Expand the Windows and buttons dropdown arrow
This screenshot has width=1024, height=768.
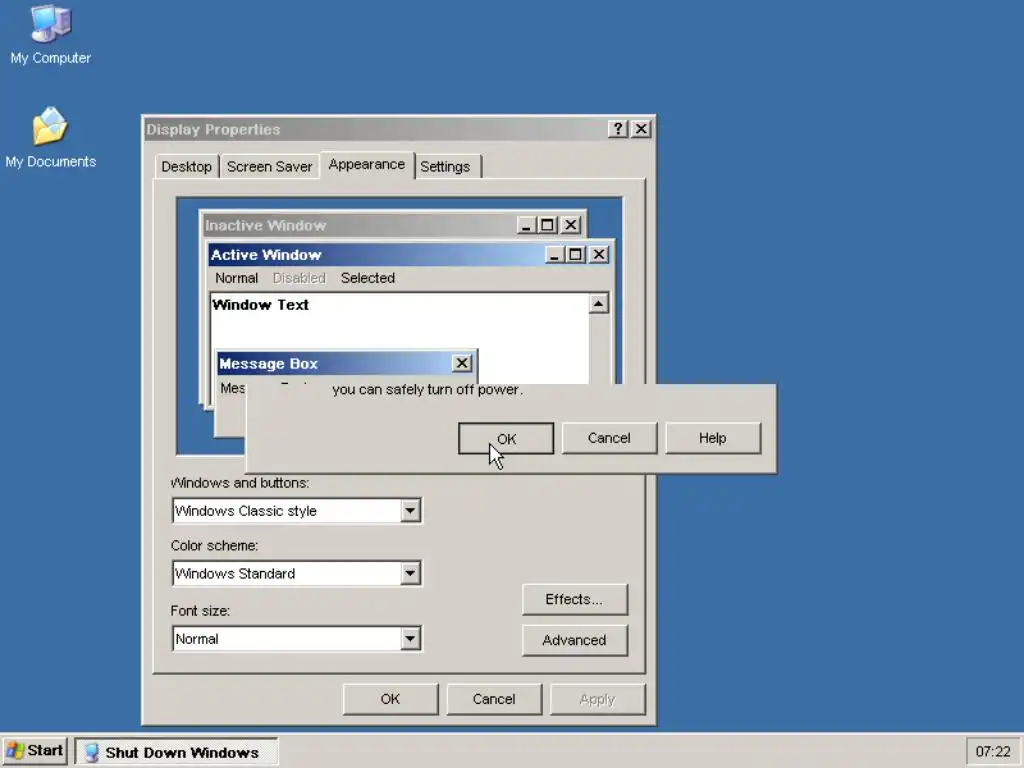pos(410,511)
